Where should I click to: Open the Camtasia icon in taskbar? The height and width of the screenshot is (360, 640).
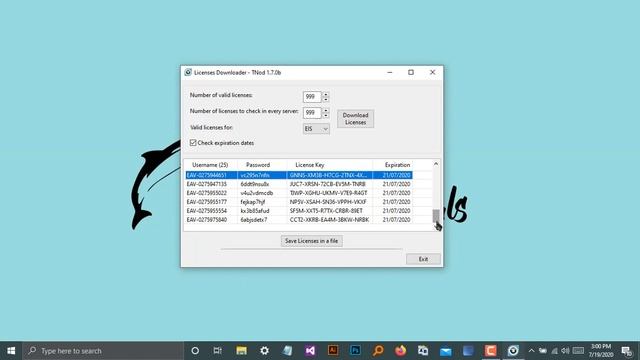tap(491, 351)
